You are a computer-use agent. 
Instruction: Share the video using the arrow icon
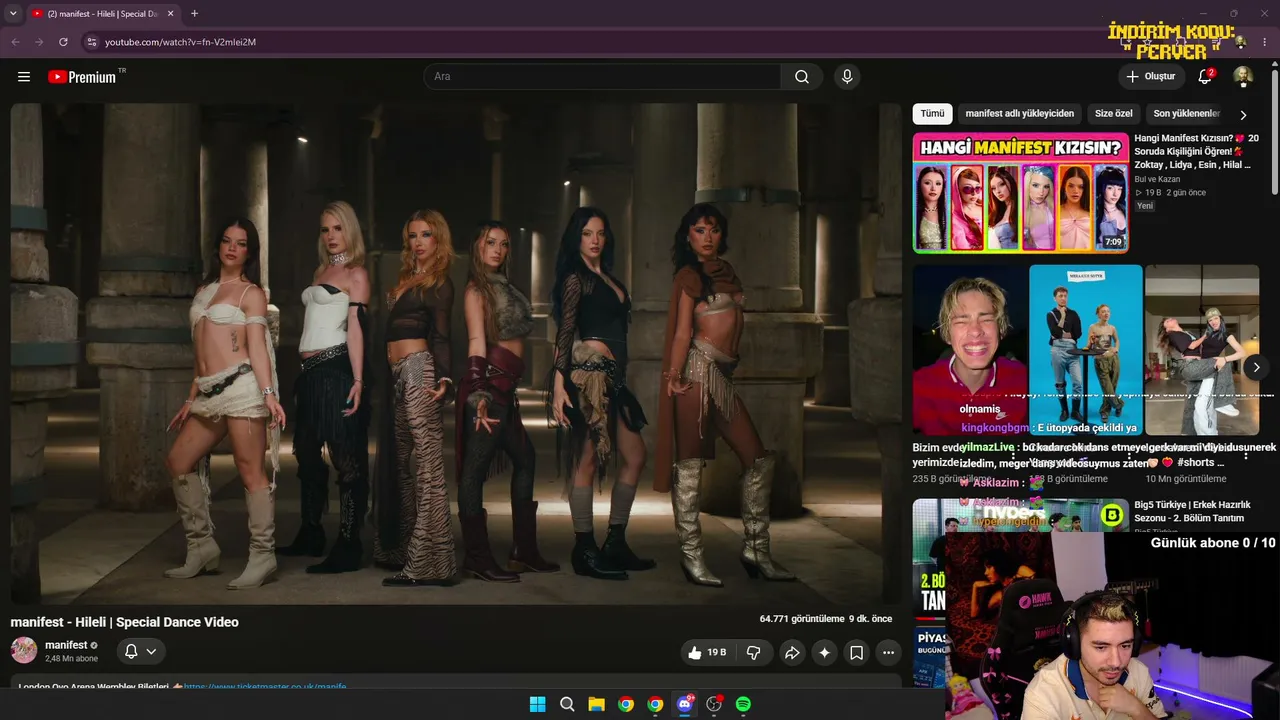(792, 653)
